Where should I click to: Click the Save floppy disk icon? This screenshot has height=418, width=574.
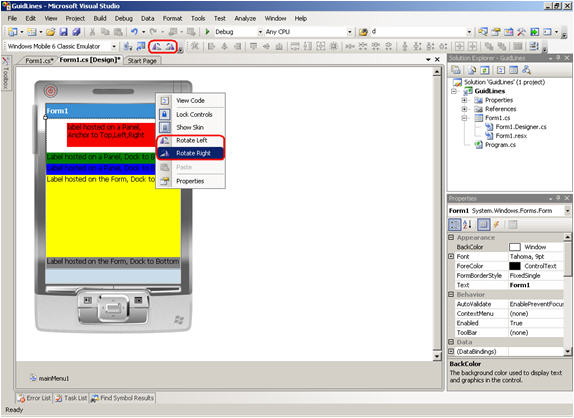pyautogui.click(x=64, y=32)
